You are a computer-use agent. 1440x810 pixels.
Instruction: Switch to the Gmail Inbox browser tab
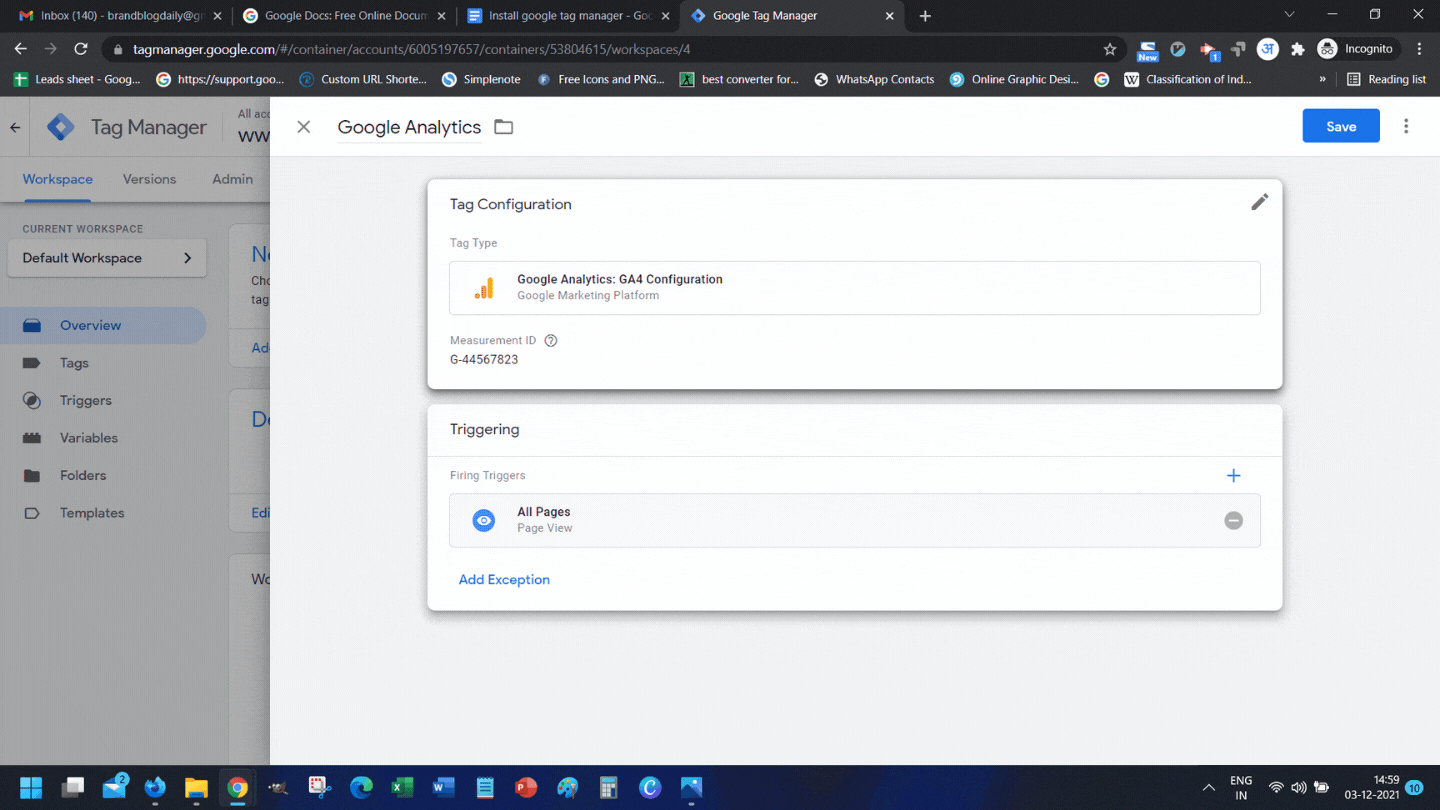point(120,16)
